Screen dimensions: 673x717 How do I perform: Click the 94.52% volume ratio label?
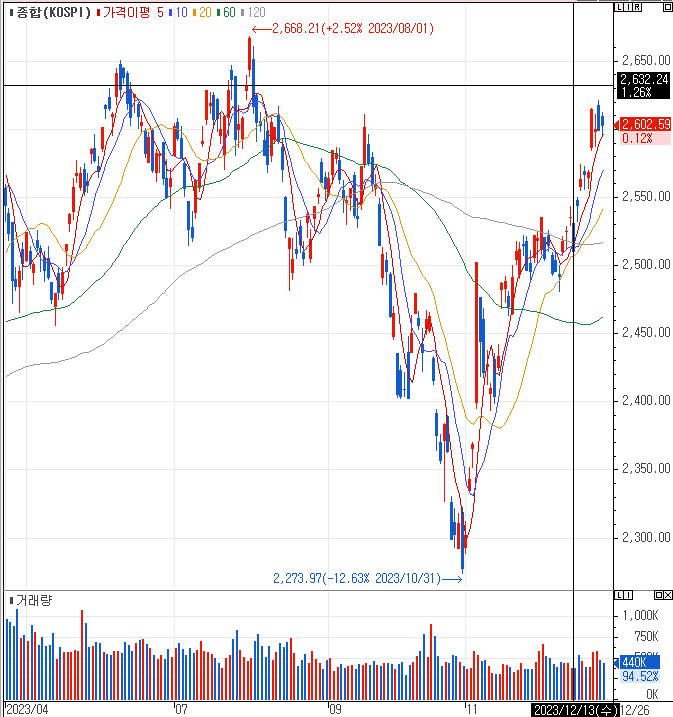pos(640,676)
